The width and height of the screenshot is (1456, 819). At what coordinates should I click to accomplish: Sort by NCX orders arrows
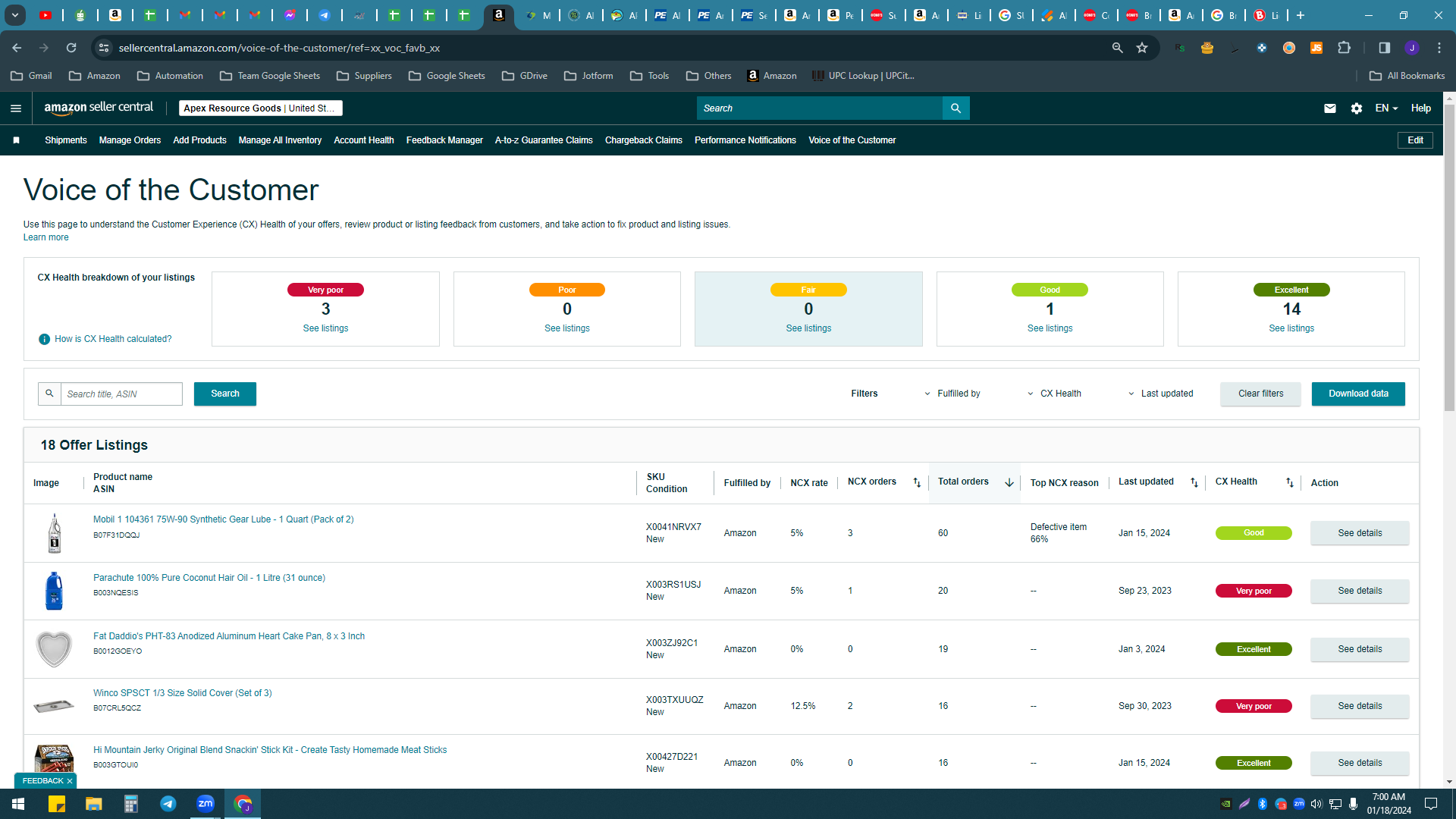coord(917,482)
